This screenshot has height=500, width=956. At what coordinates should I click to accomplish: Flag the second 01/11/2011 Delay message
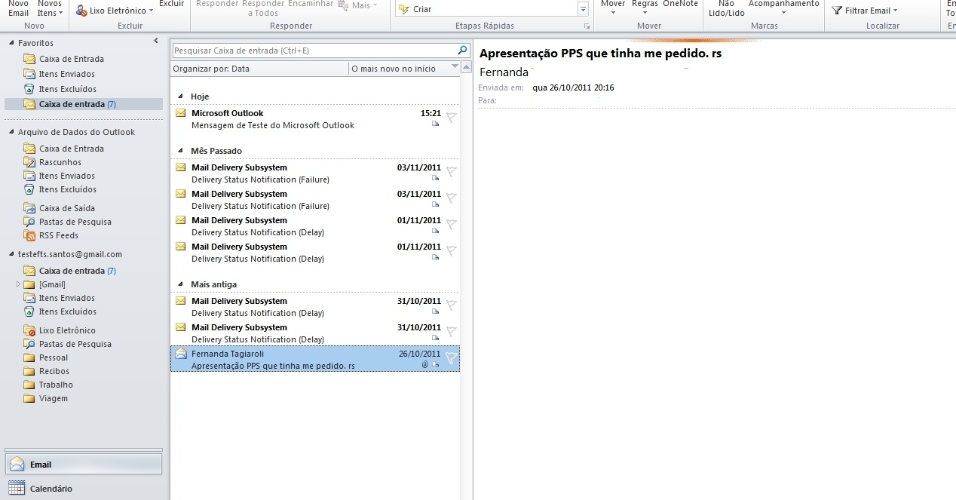tap(451, 251)
